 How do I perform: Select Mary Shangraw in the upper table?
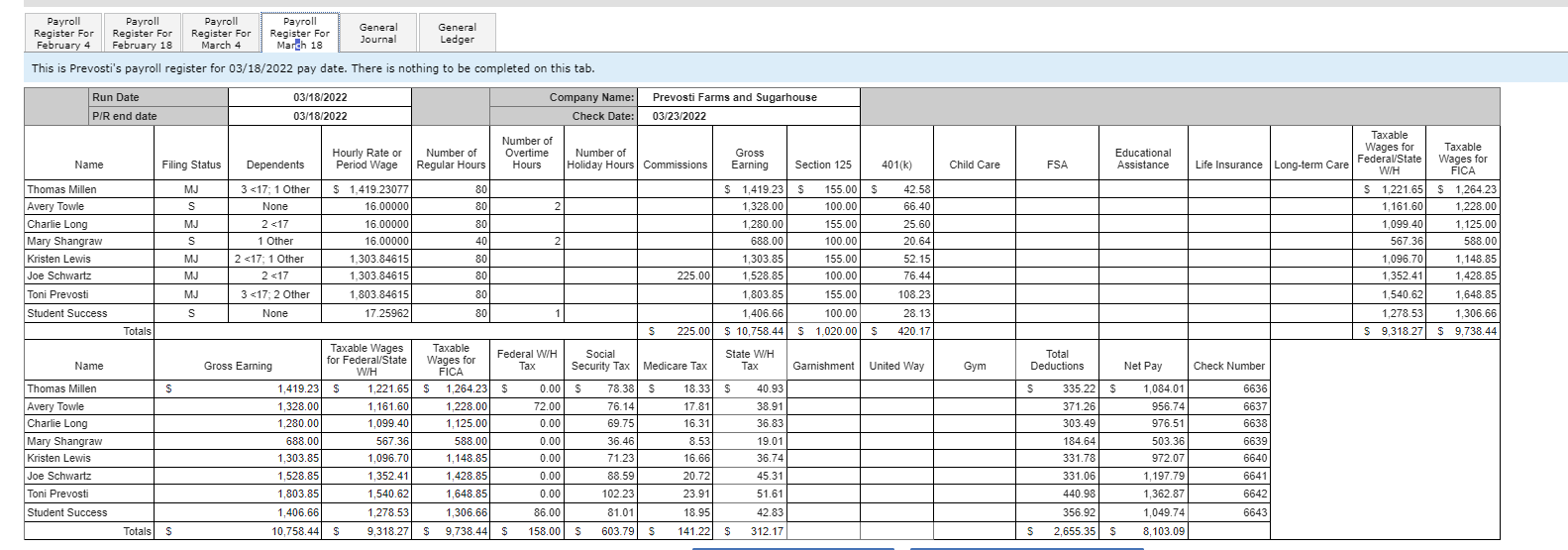(x=64, y=241)
